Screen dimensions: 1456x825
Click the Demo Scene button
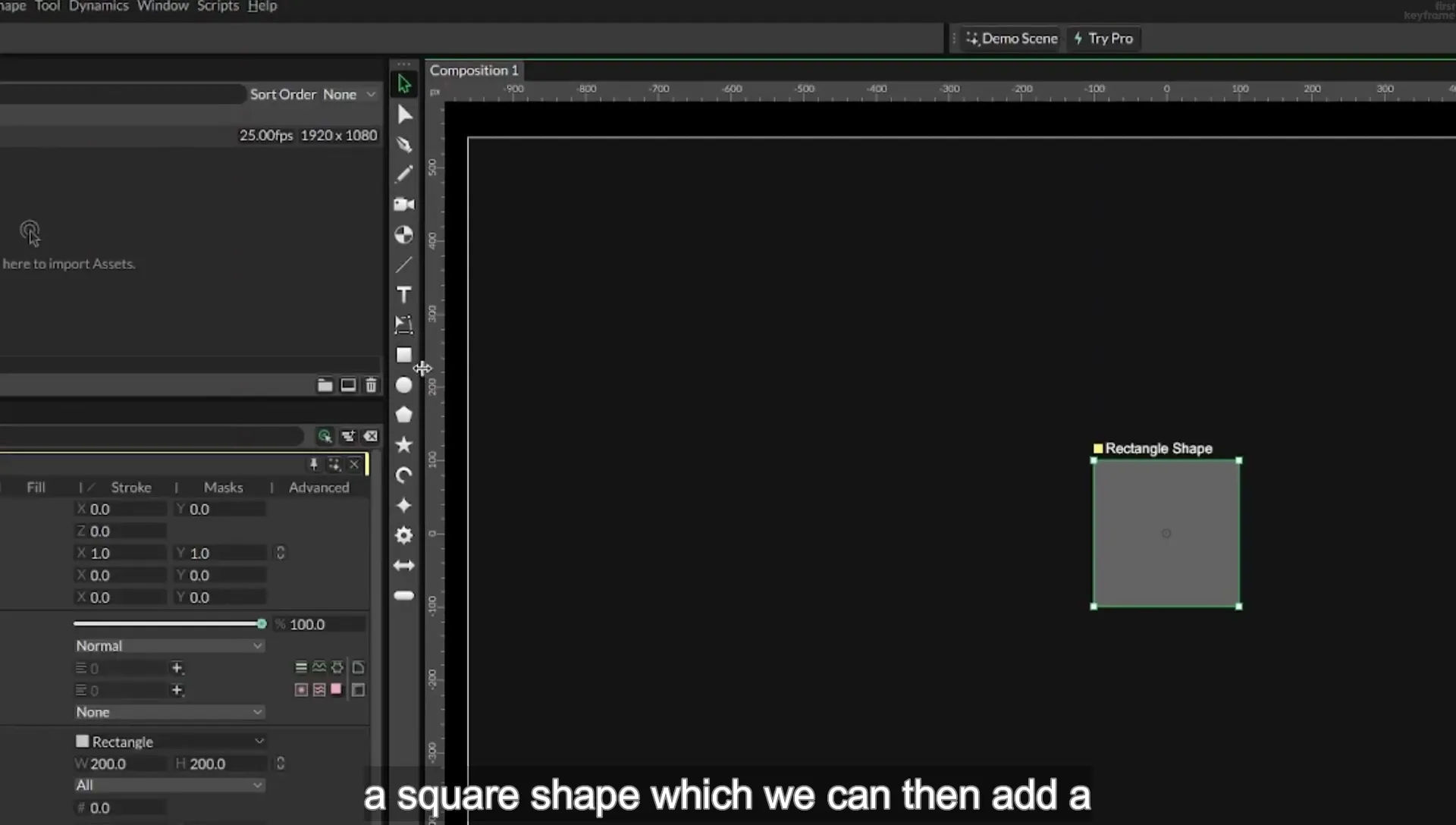pyautogui.click(x=1012, y=39)
